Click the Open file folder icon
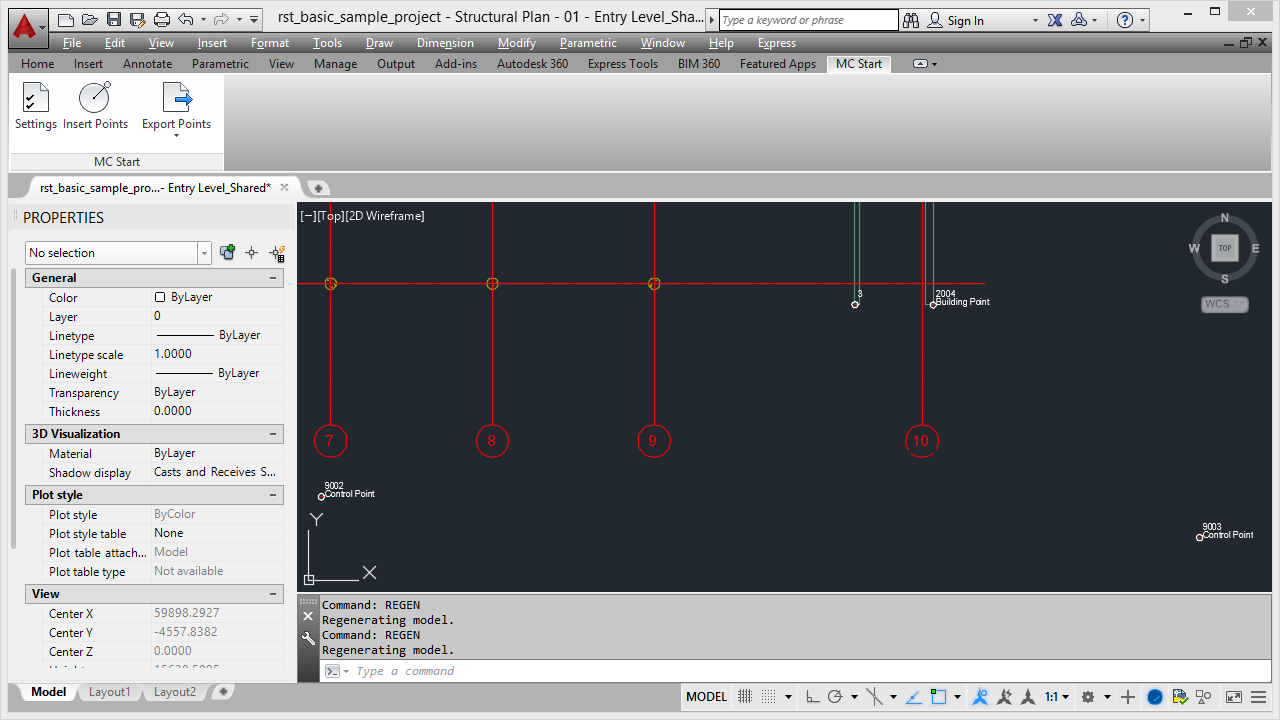 tap(90, 19)
